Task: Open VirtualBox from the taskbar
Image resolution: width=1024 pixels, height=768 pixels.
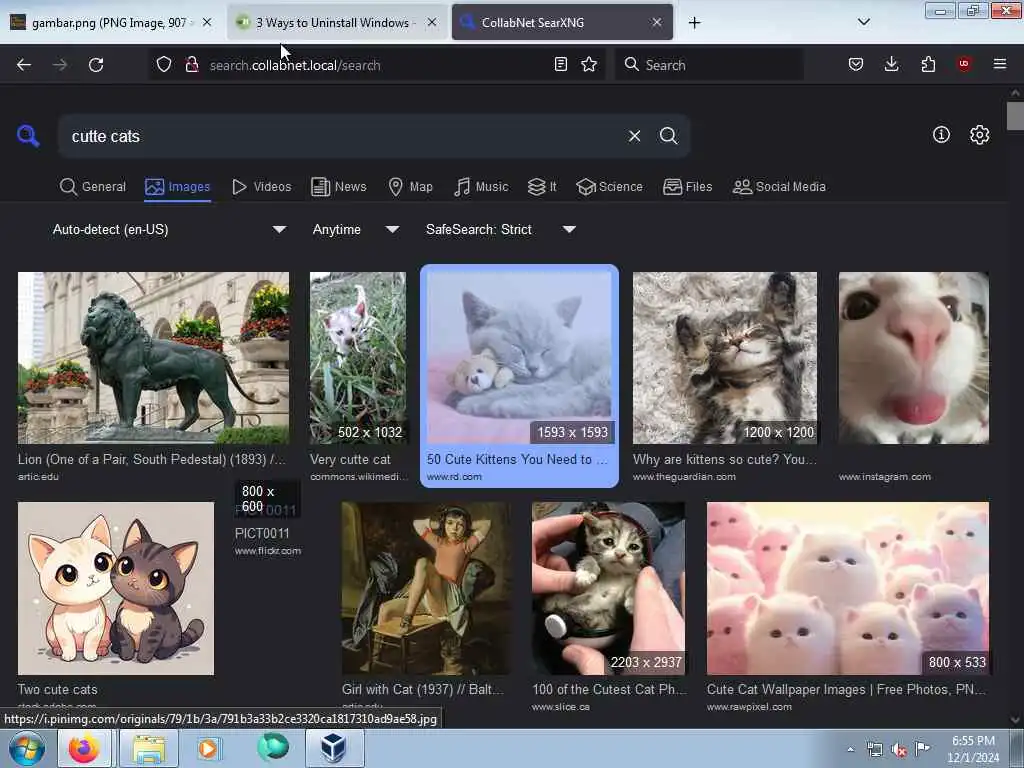Action: [x=334, y=748]
